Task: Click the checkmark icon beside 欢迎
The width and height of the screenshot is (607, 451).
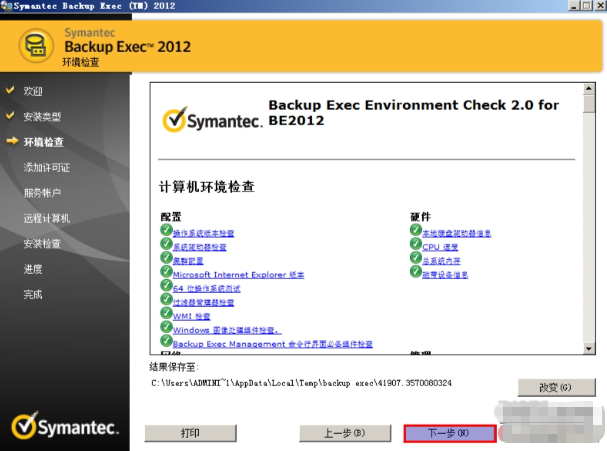Action: coord(11,90)
